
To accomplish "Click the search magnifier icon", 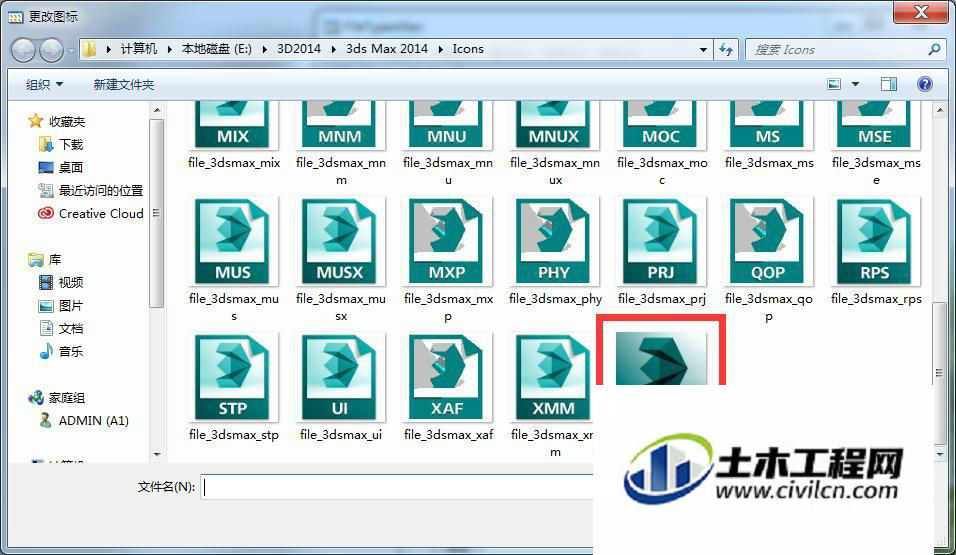I will pyautogui.click(x=933, y=49).
